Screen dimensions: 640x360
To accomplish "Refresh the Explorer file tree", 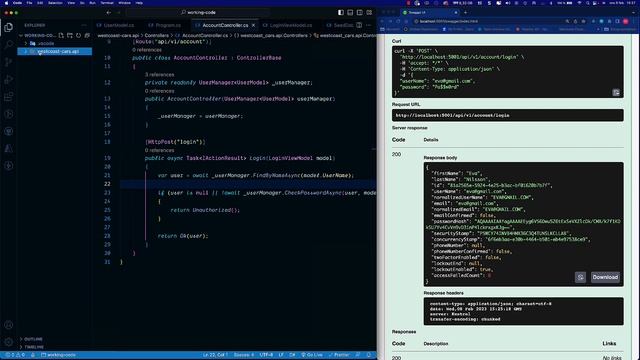I will coord(78,36).
